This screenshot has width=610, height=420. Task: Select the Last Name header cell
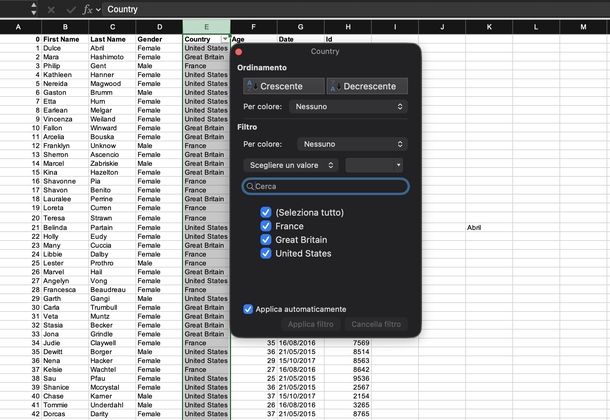pyautogui.click(x=112, y=39)
